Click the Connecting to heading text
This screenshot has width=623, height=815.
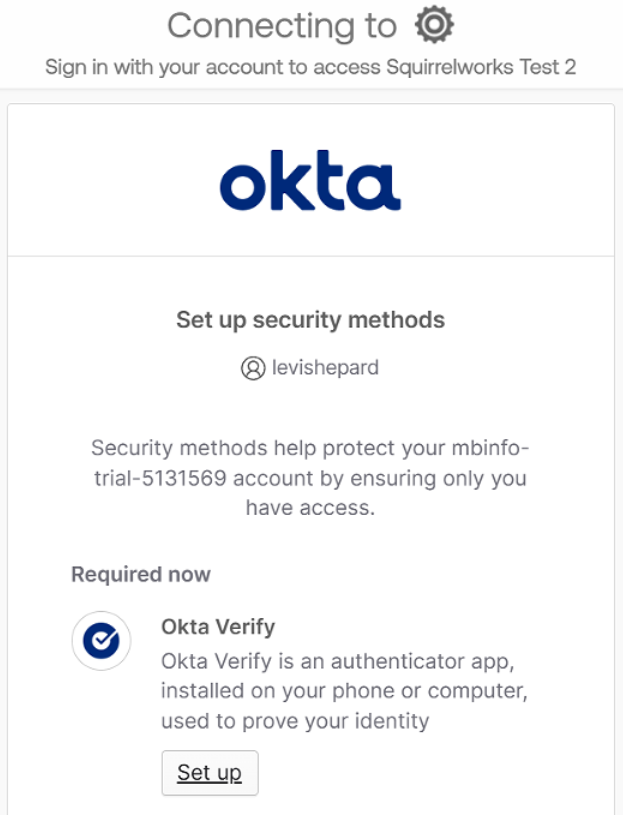tap(282, 26)
